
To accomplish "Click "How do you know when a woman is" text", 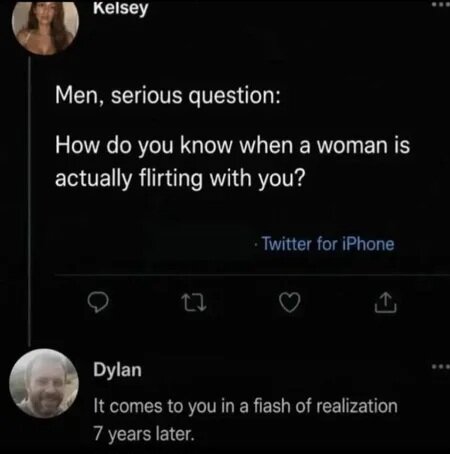I will tap(232, 146).
